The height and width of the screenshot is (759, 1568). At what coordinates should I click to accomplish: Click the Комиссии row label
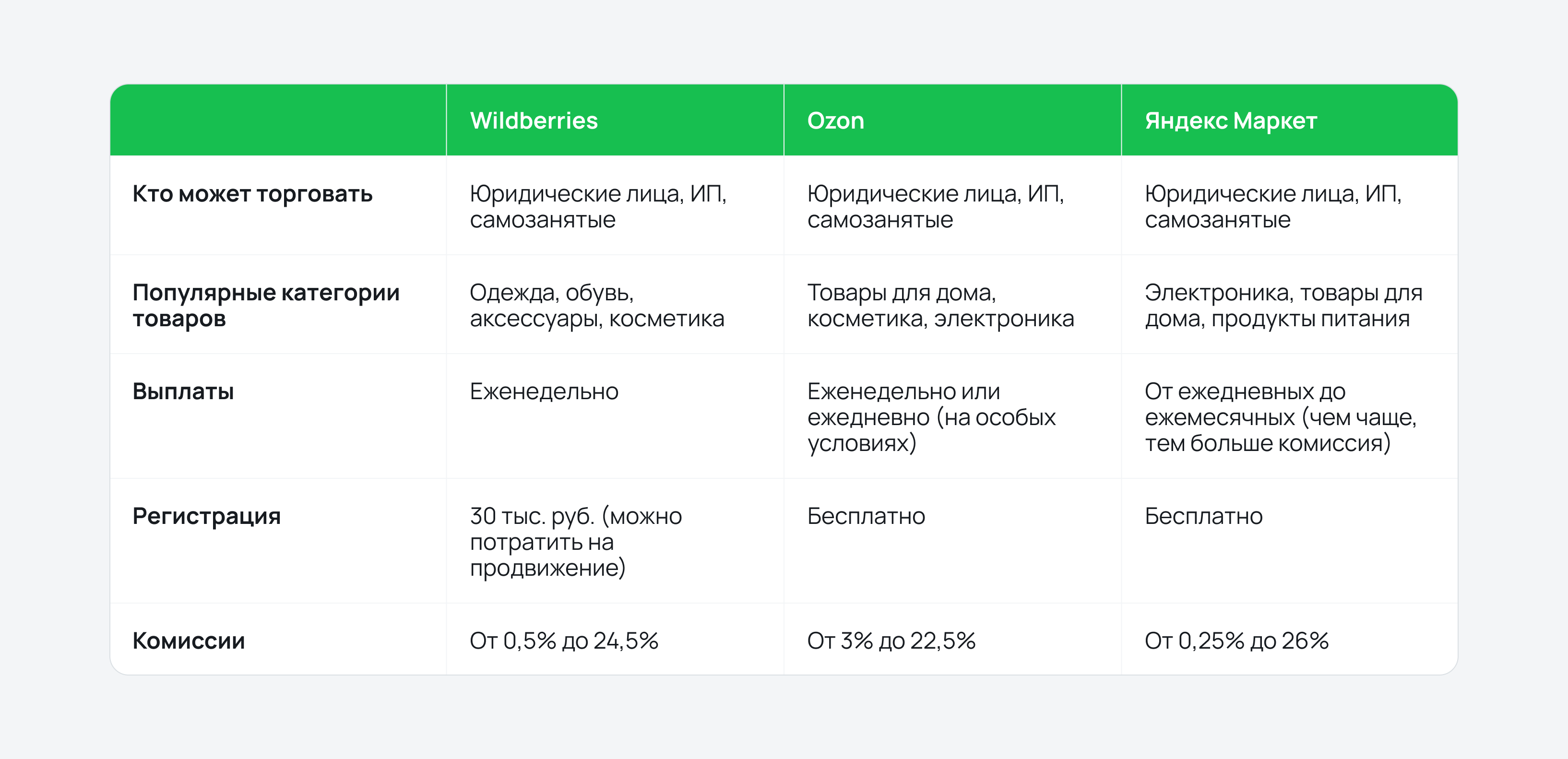point(189,640)
